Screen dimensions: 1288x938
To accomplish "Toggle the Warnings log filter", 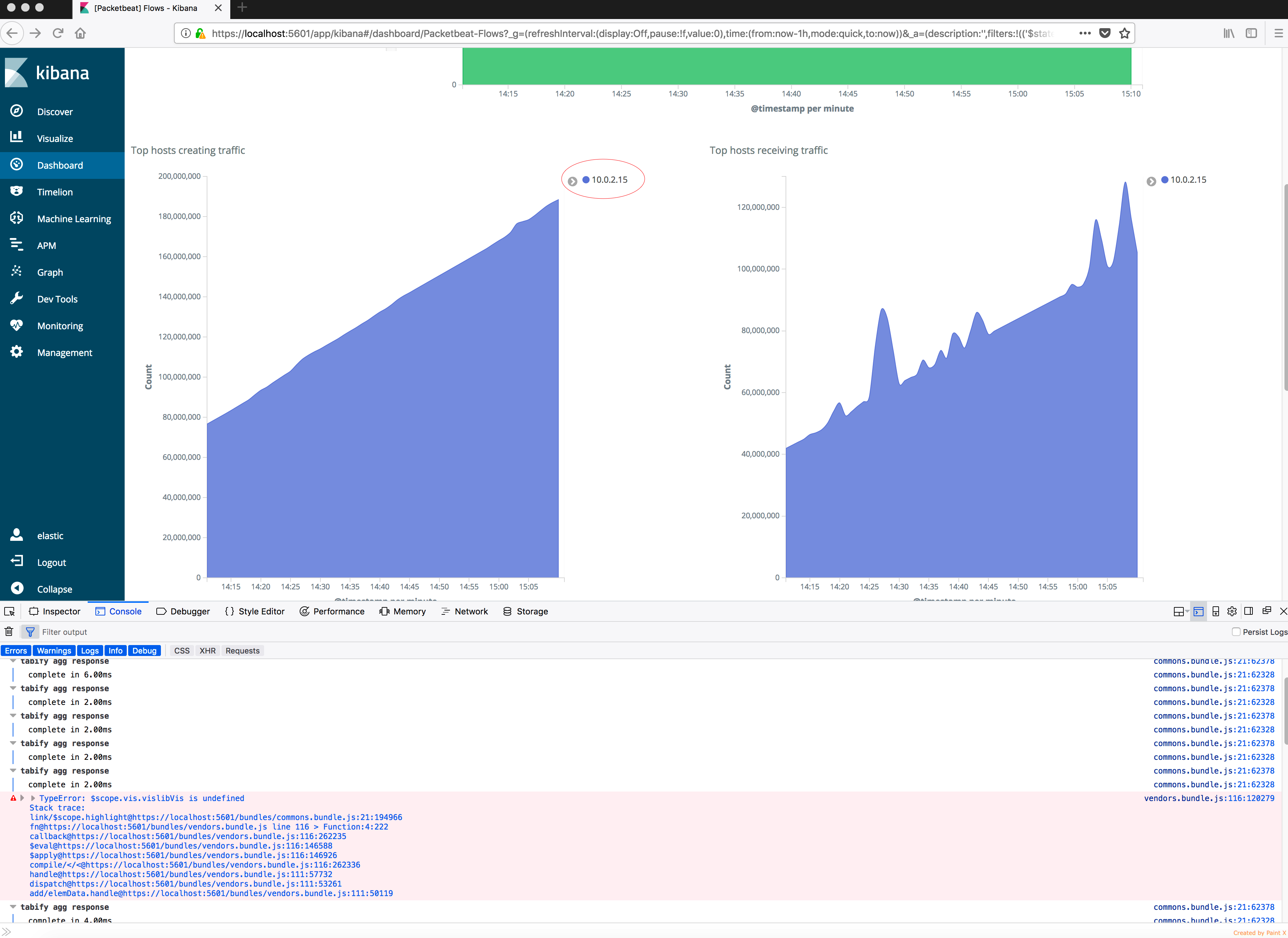I will (x=54, y=651).
